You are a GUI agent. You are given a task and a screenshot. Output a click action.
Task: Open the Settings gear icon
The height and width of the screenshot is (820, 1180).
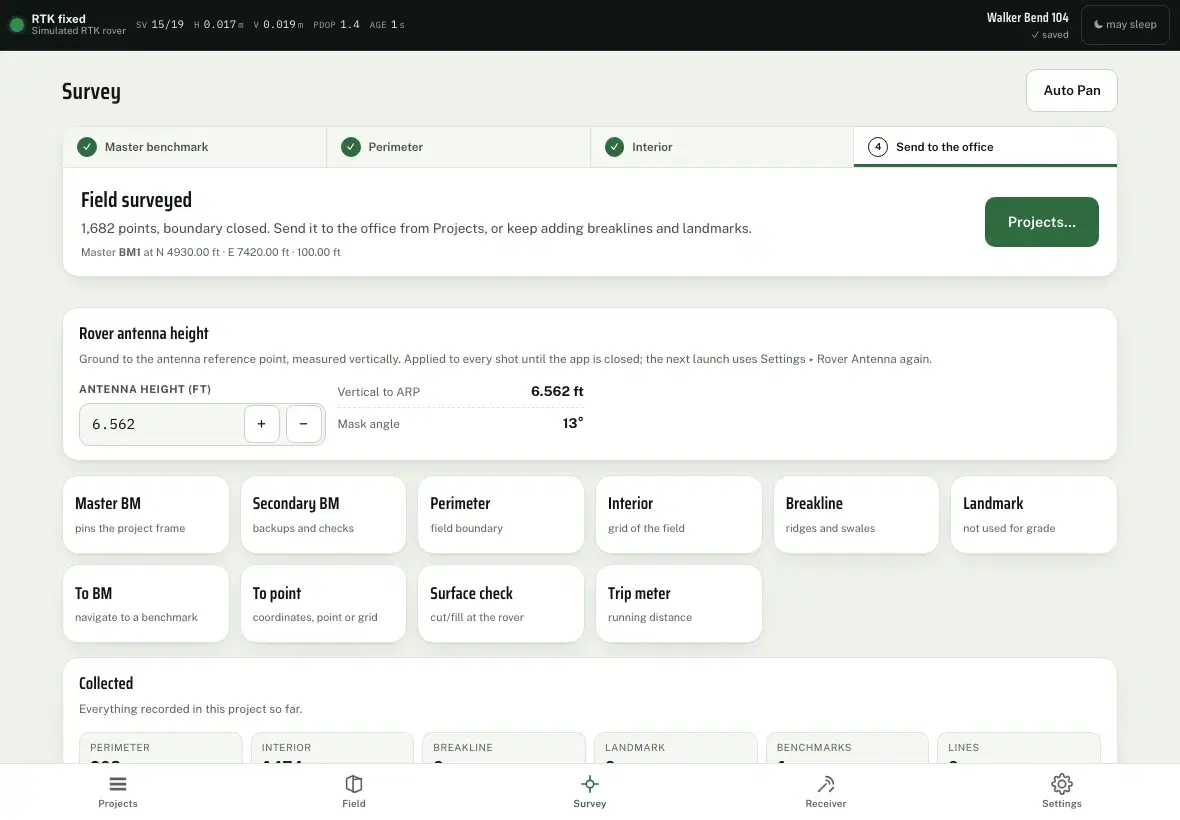coord(1062,784)
